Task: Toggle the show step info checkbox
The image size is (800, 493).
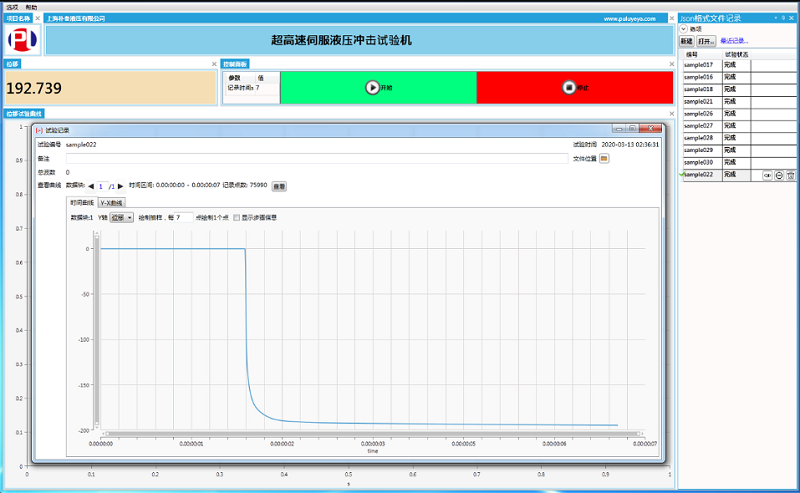Action: point(236,217)
